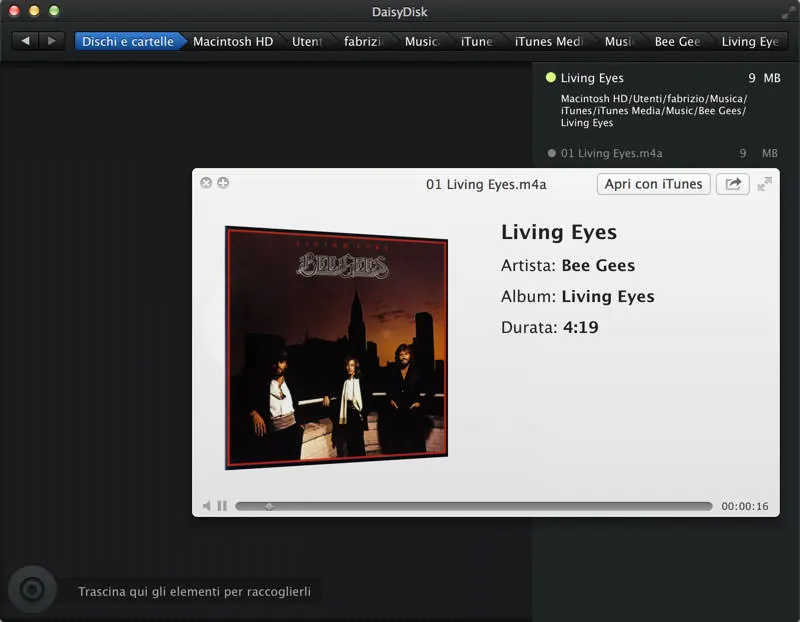Click the gray dot beside 01 Living Eyes.m4a
Viewport: 800px width, 622px height.
coord(551,153)
